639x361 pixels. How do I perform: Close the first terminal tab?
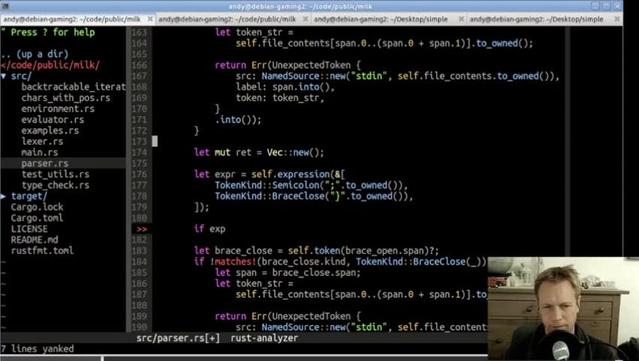(x=150, y=19)
